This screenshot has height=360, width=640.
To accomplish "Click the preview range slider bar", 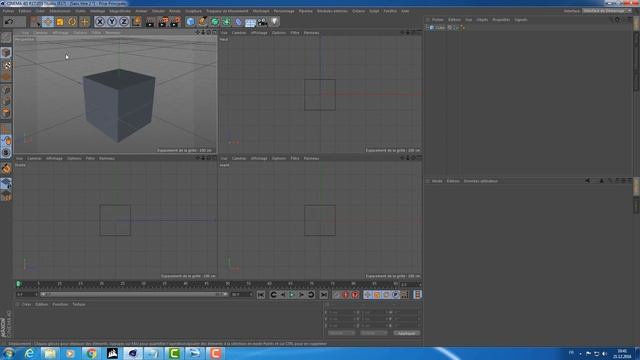I will [133, 294].
